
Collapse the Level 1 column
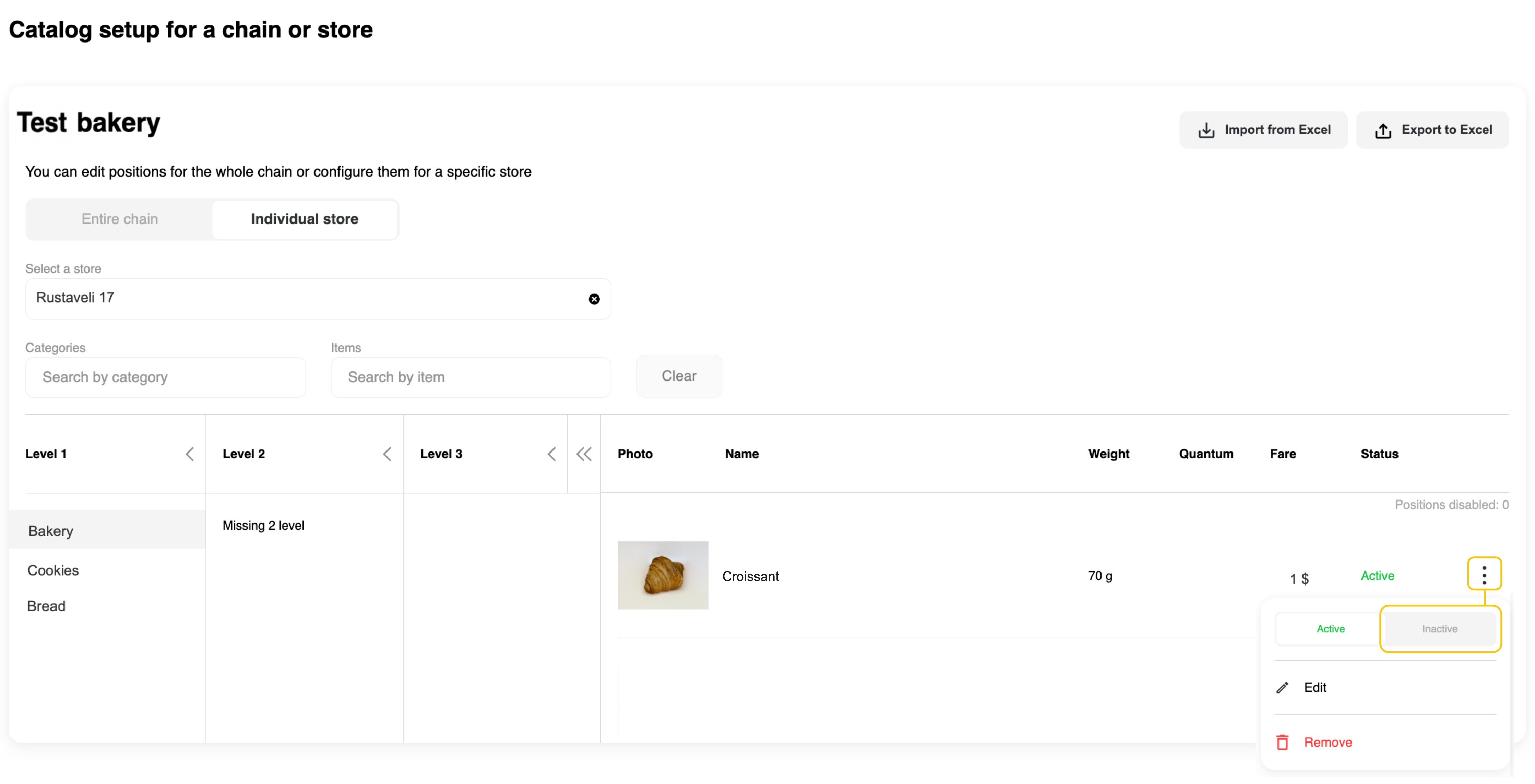click(190, 454)
